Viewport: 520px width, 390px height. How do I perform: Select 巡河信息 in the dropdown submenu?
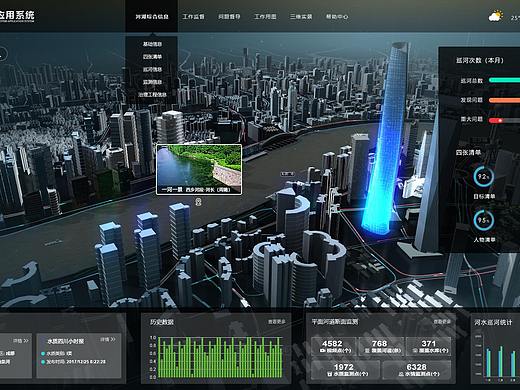click(152, 69)
